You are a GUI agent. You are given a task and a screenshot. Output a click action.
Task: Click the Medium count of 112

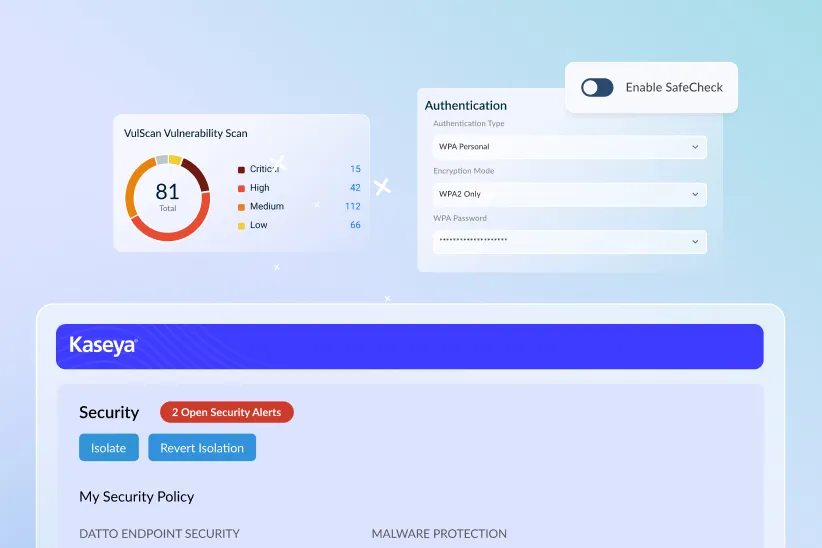[x=352, y=207]
